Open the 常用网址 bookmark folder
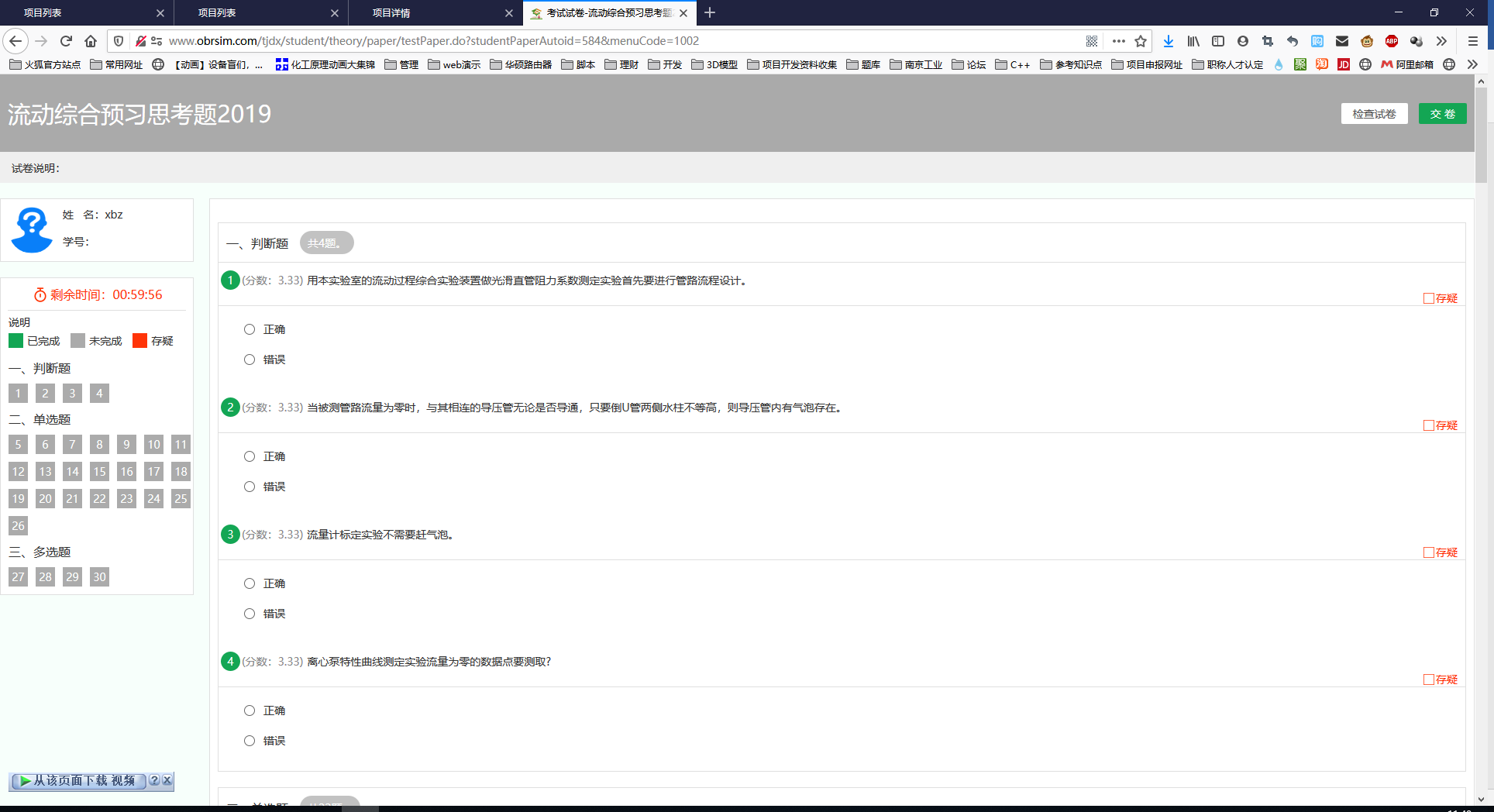The height and width of the screenshot is (812, 1494). [116, 64]
